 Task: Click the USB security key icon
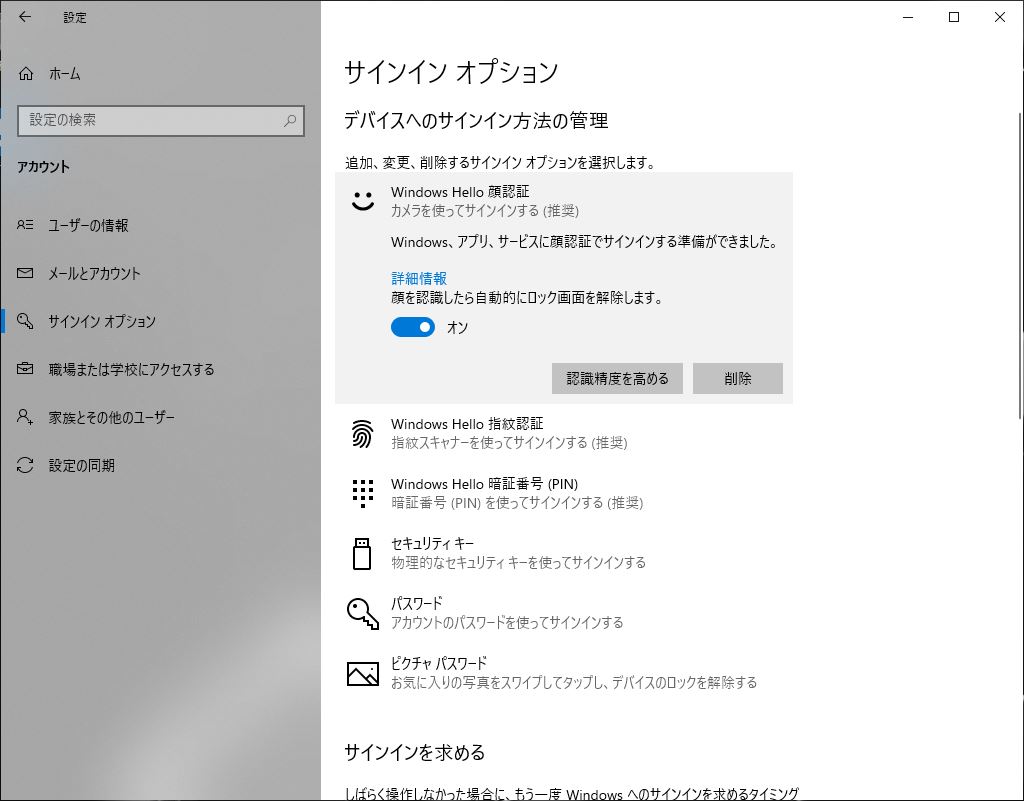362,554
